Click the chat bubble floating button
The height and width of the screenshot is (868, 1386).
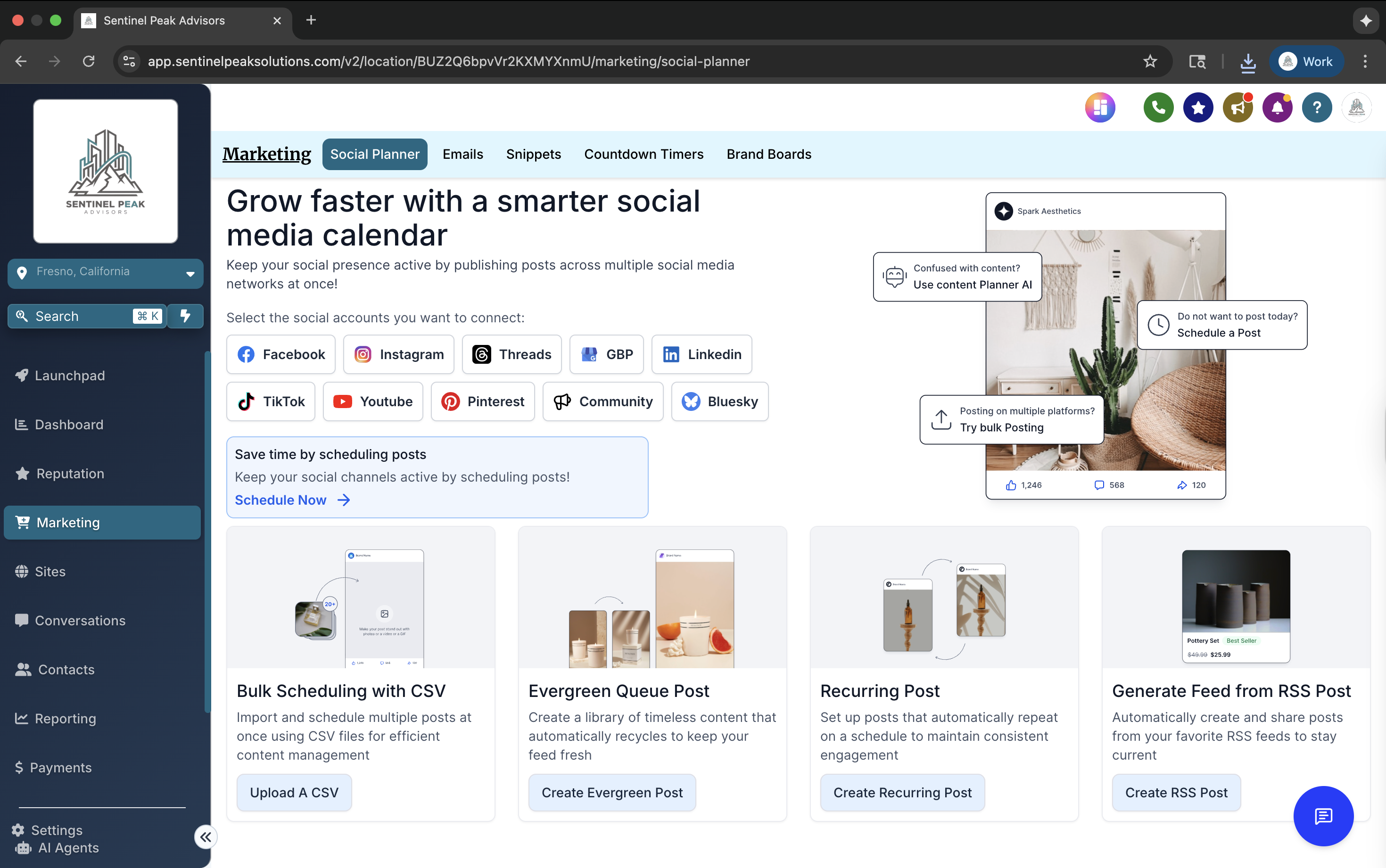pos(1323,816)
